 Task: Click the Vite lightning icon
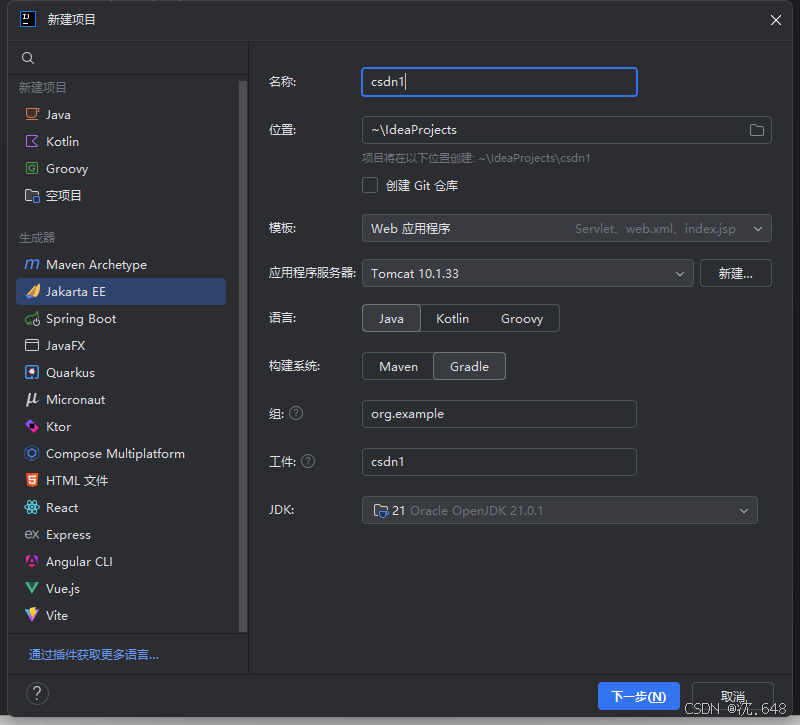pos(32,615)
